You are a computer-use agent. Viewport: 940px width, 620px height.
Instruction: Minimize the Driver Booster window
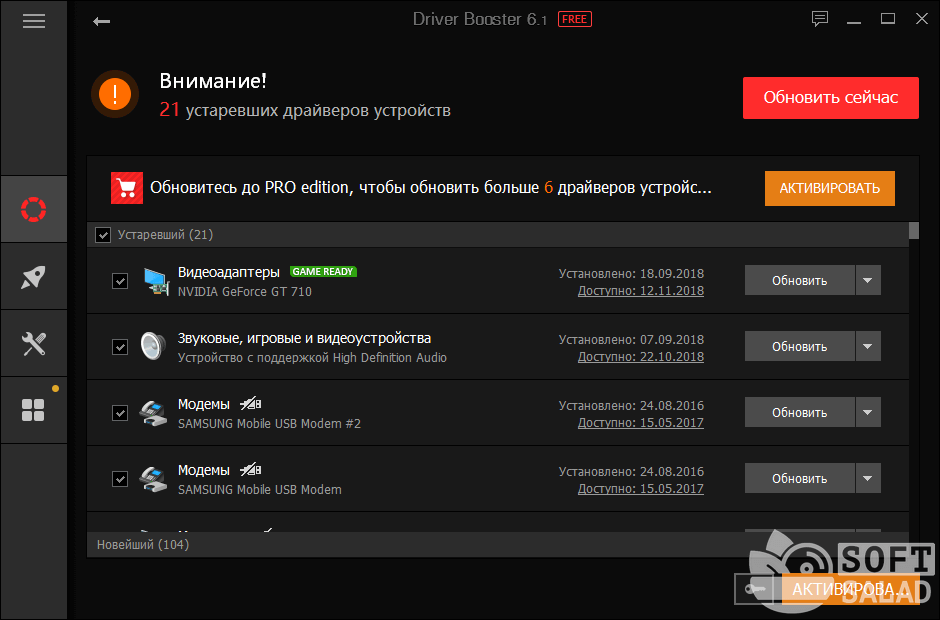(x=854, y=20)
